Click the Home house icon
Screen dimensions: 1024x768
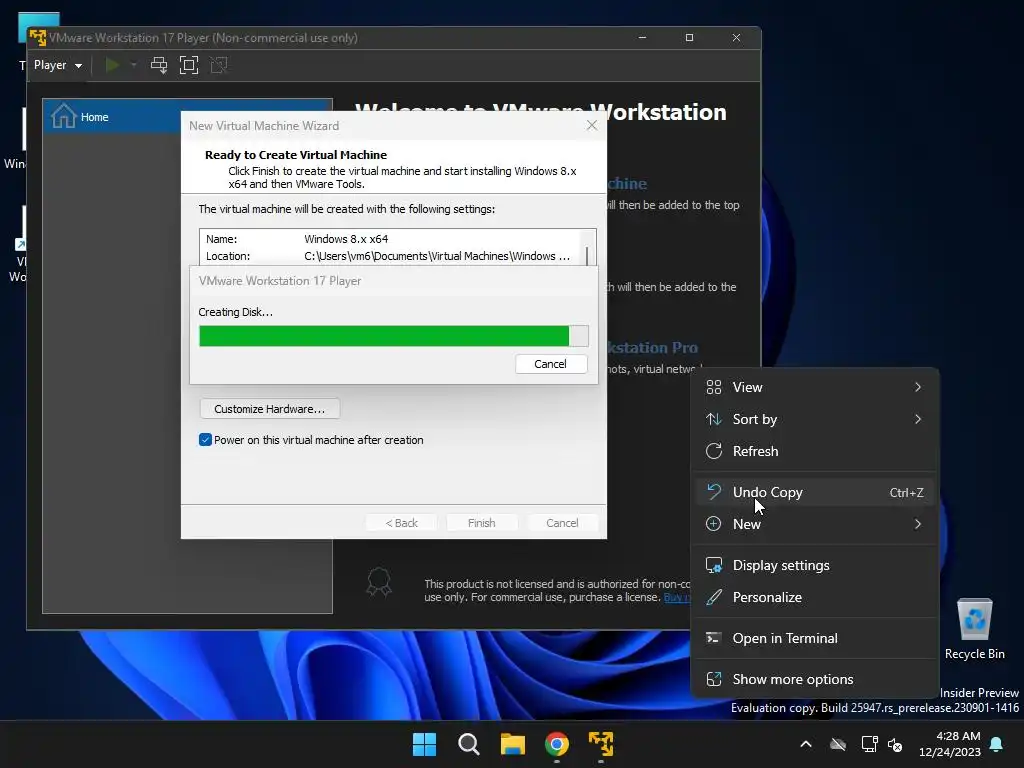(x=63, y=116)
